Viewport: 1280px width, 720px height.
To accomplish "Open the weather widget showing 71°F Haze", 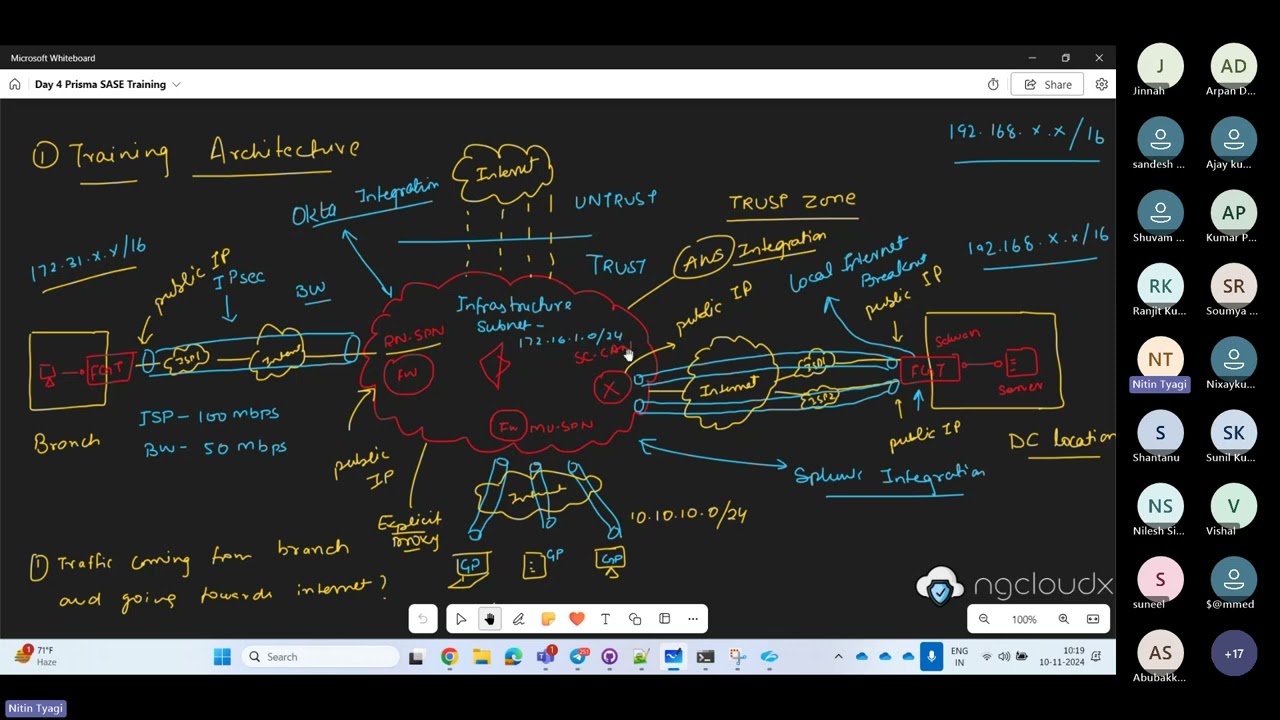I will 34,657.
